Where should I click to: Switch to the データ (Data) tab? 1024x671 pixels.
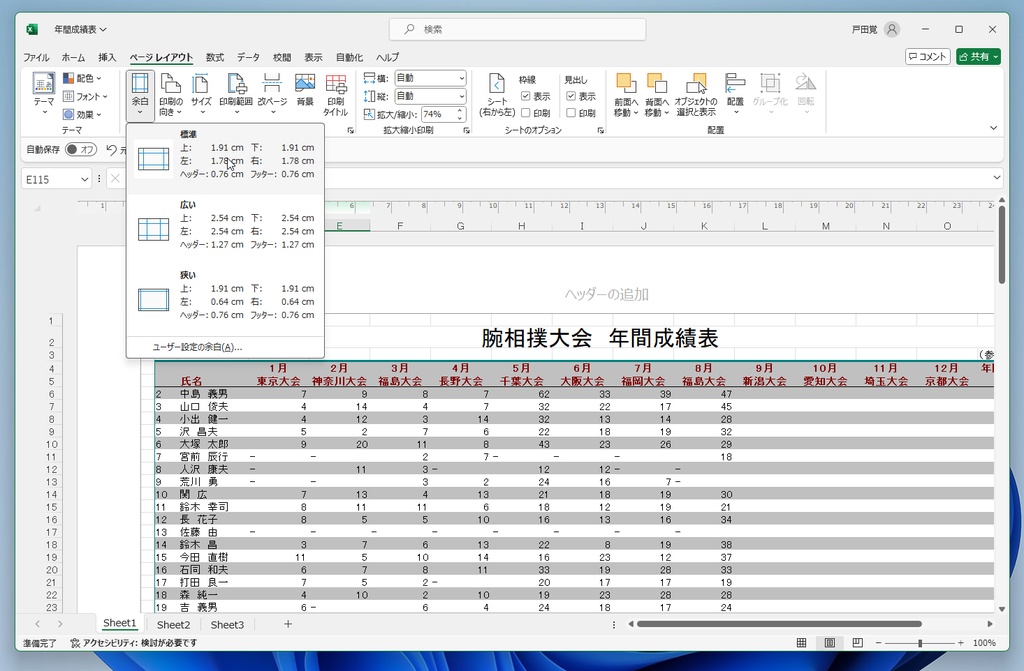[x=248, y=57]
